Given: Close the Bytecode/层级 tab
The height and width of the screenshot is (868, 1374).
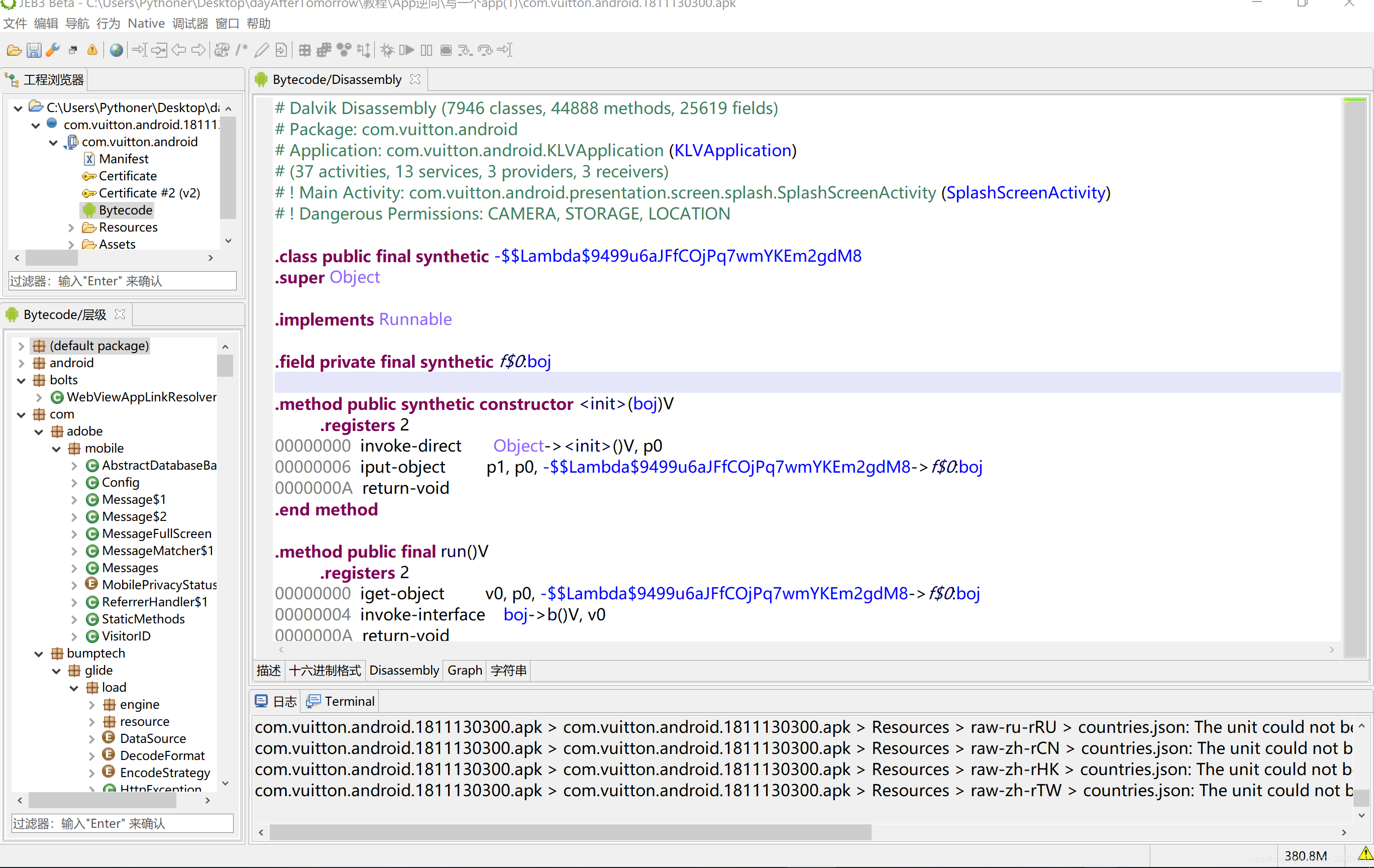Looking at the screenshot, I should (120, 314).
